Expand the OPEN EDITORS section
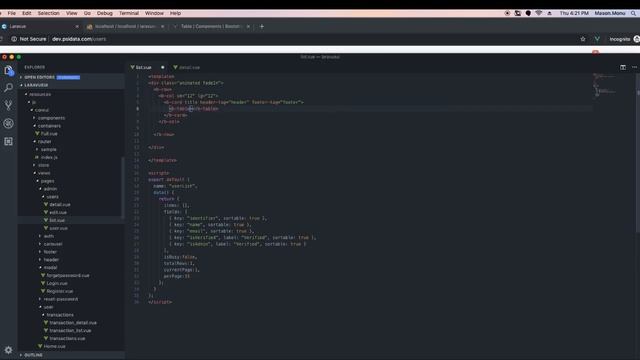 click(x=71, y=77)
